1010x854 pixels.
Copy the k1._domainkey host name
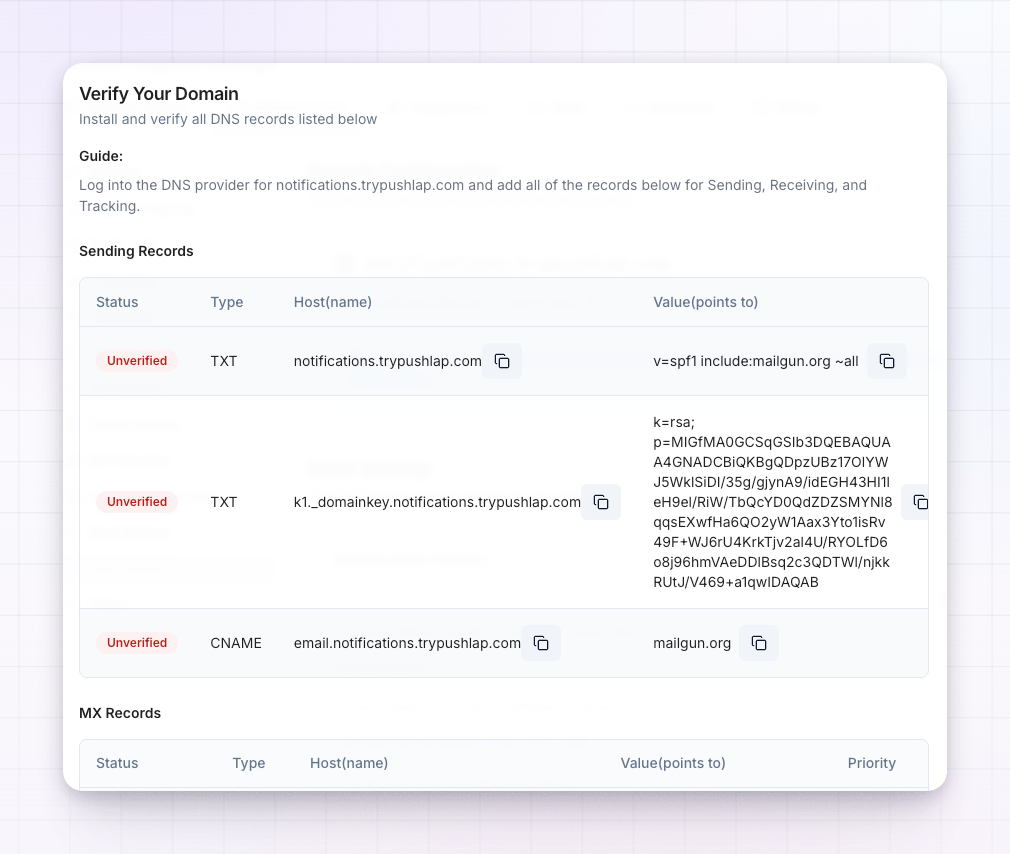[x=600, y=502]
